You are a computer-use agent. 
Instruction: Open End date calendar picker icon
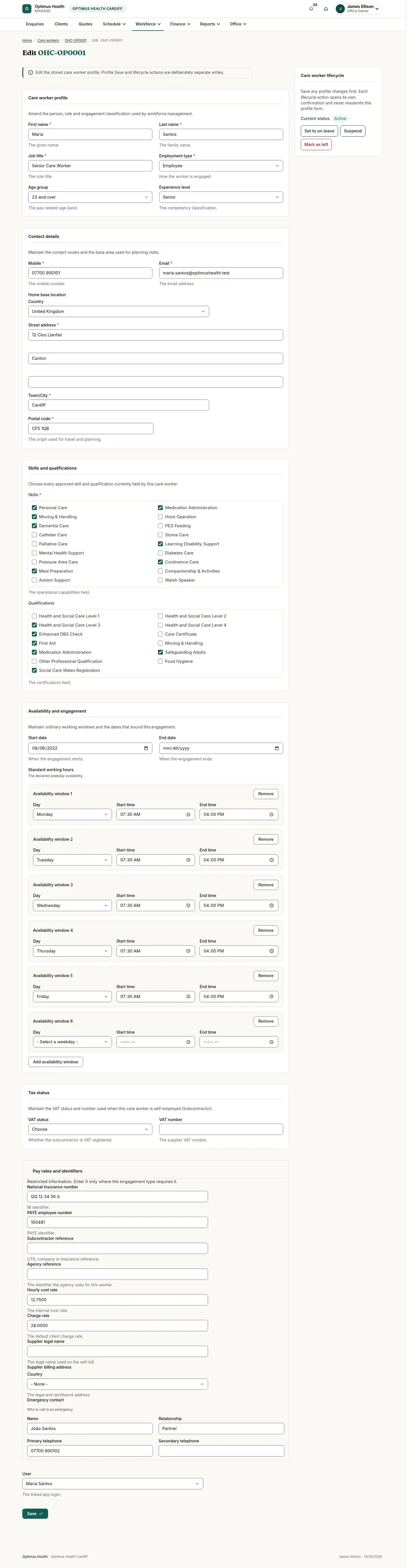277,748
